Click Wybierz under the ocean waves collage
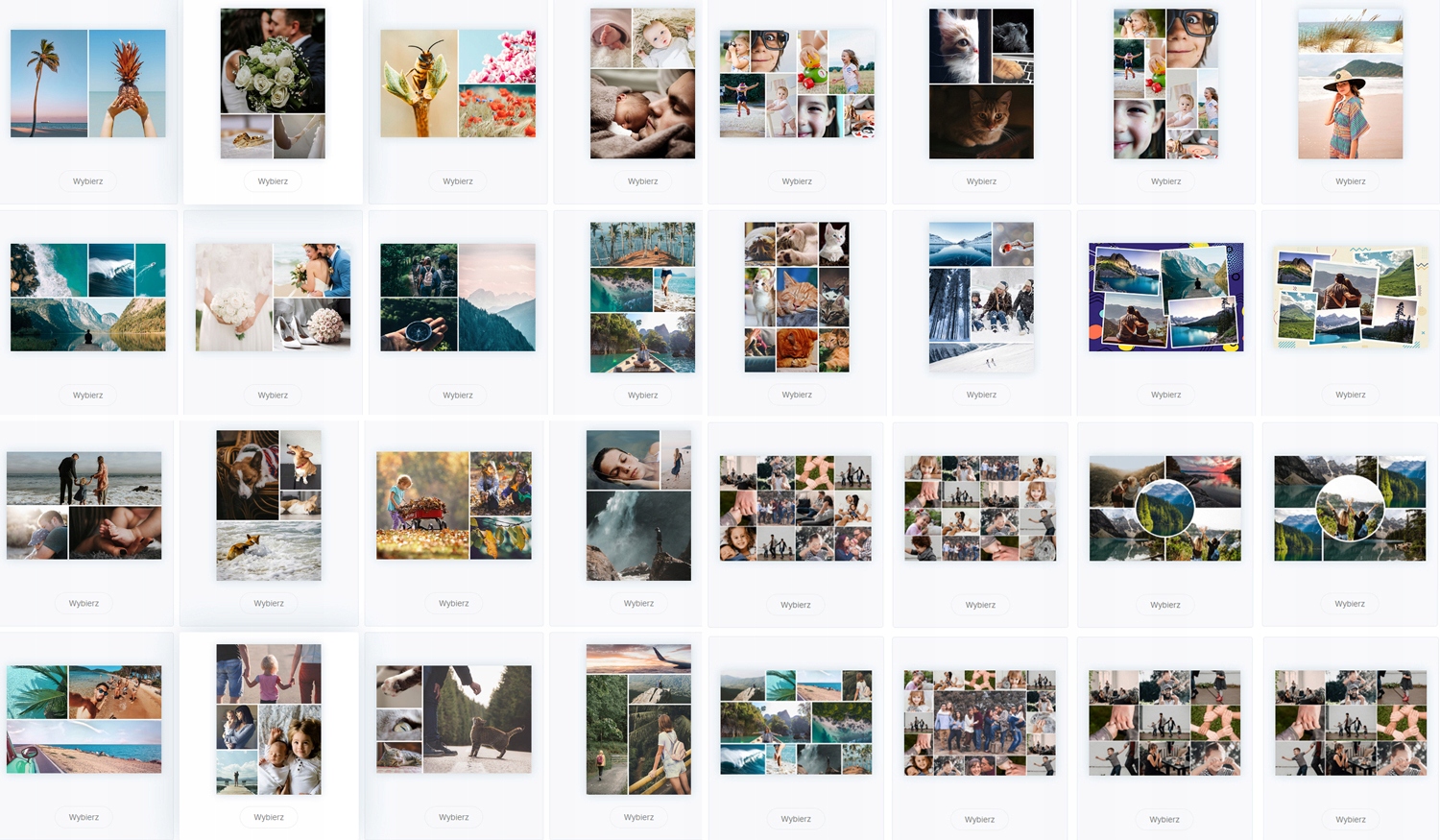The width and height of the screenshot is (1440, 840). point(88,396)
